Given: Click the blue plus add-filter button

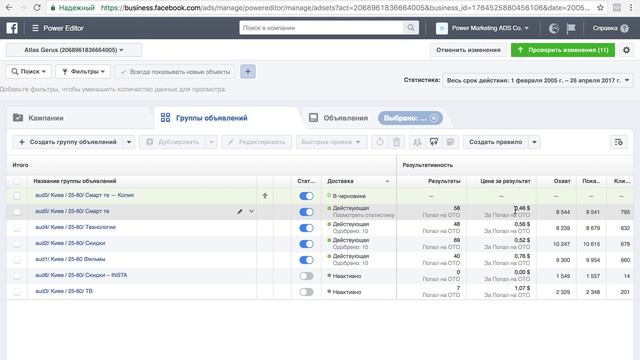Looking at the screenshot, I should coord(248,71).
